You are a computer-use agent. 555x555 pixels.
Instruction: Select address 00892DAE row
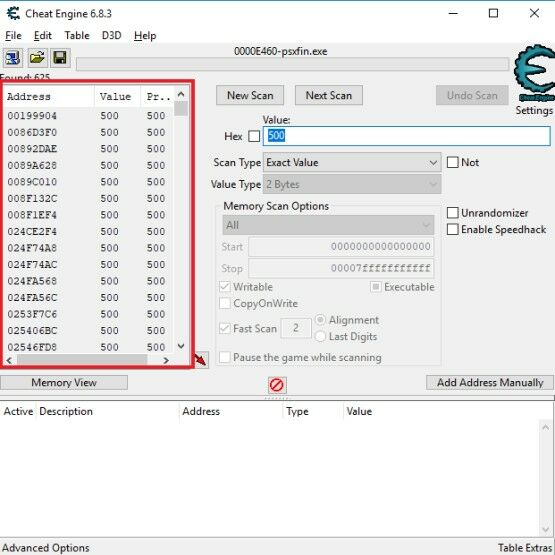pos(88,149)
